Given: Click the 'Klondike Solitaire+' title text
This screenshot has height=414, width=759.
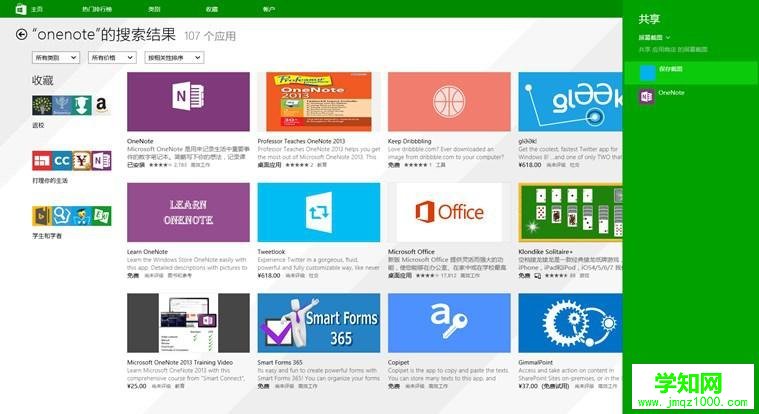Looking at the screenshot, I should click(x=546, y=252).
